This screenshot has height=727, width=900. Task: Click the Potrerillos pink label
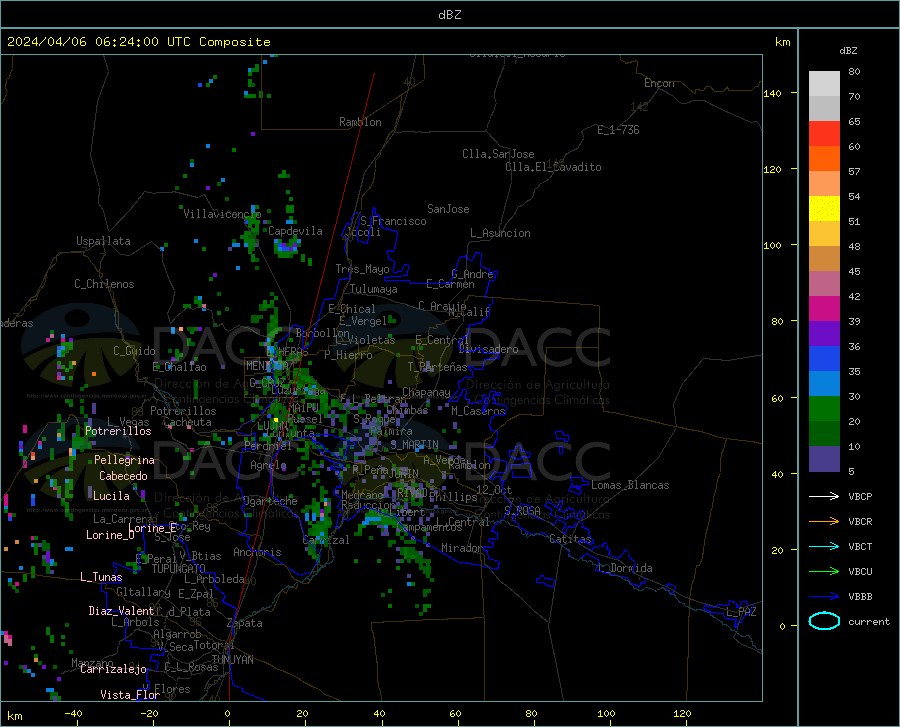(x=118, y=431)
